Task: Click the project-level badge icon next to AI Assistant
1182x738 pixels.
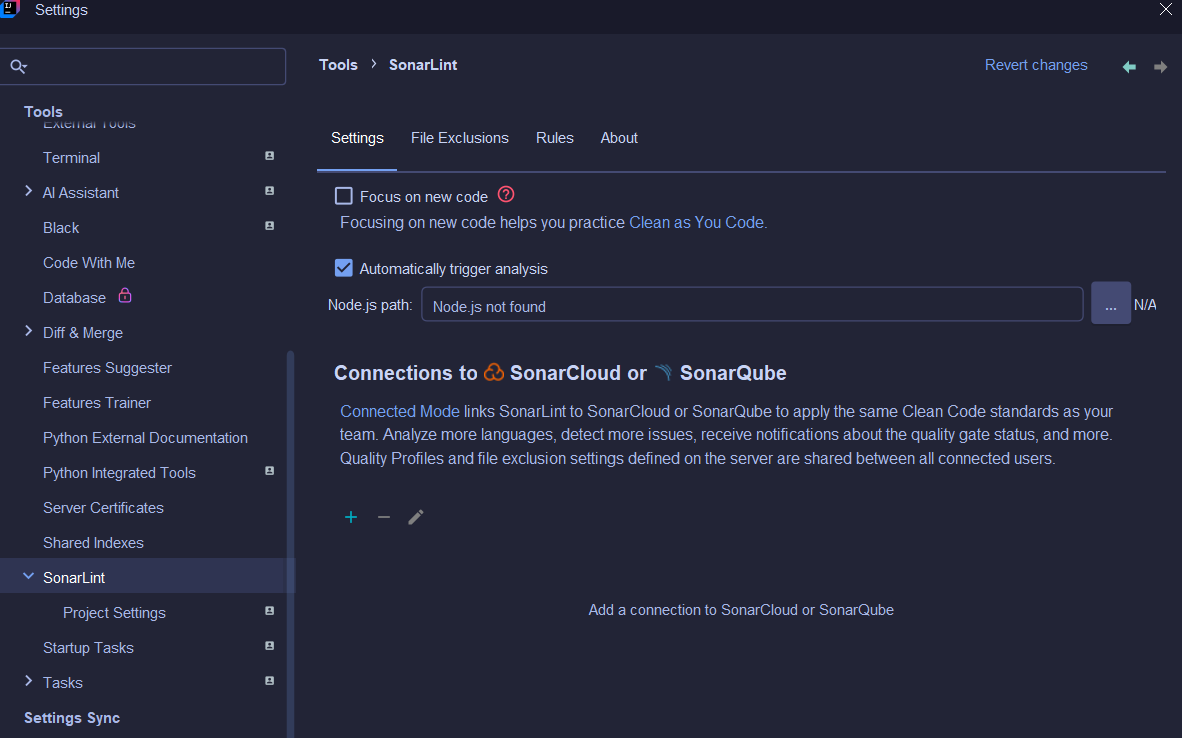Action: pyautogui.click(x=269, y=191)
